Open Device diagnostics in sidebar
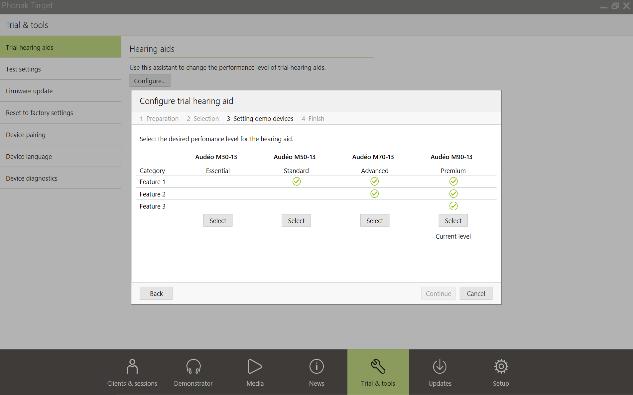 [x=61, y=178]
